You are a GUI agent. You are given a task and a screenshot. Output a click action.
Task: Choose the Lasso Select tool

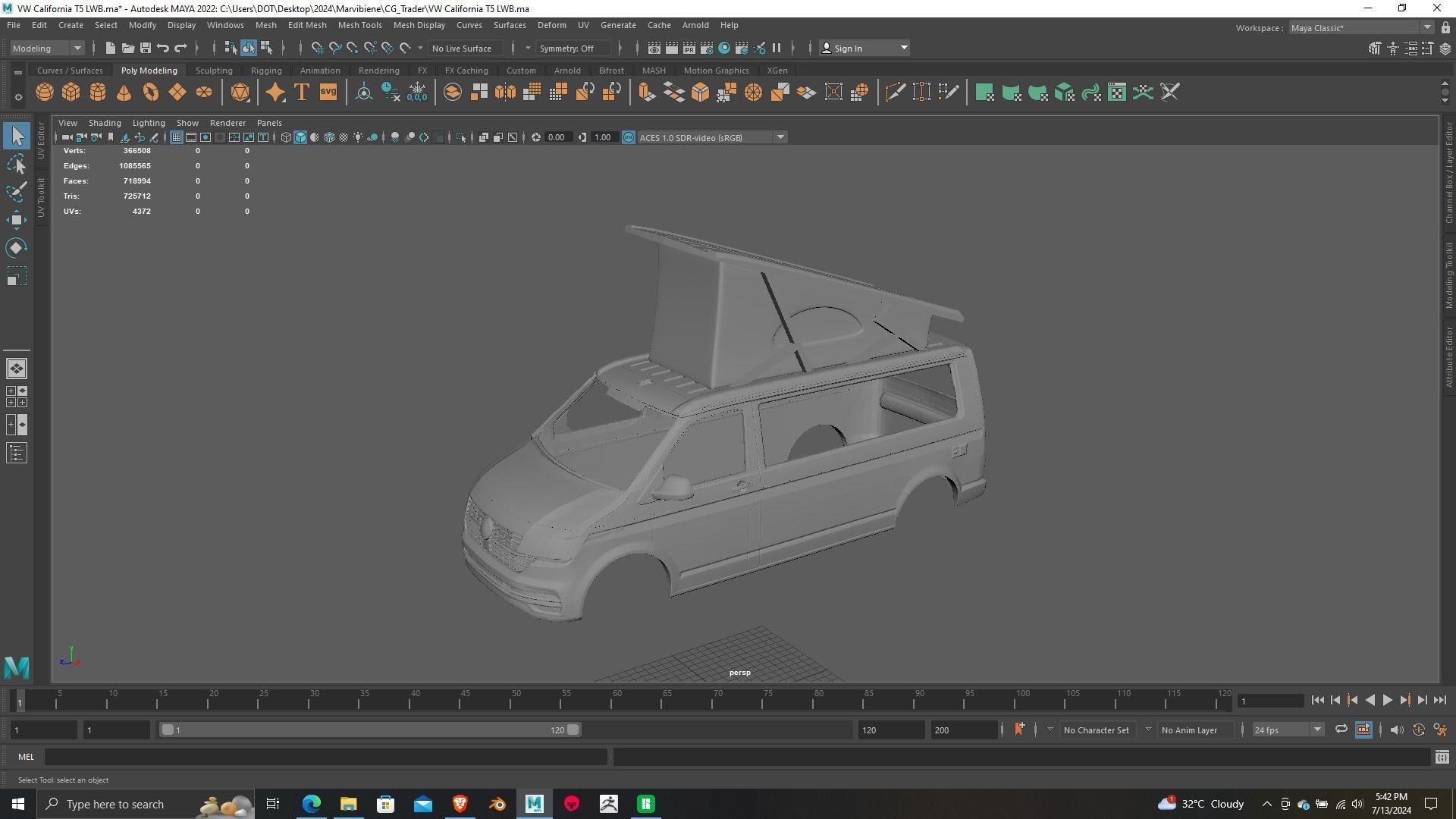click(x=17, y=165)
